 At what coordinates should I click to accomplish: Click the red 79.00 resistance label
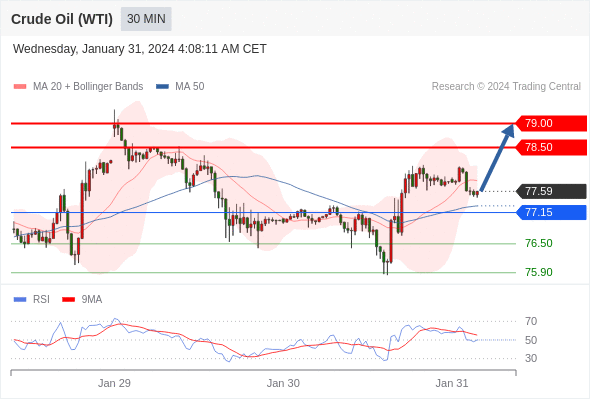pos(551,123)
